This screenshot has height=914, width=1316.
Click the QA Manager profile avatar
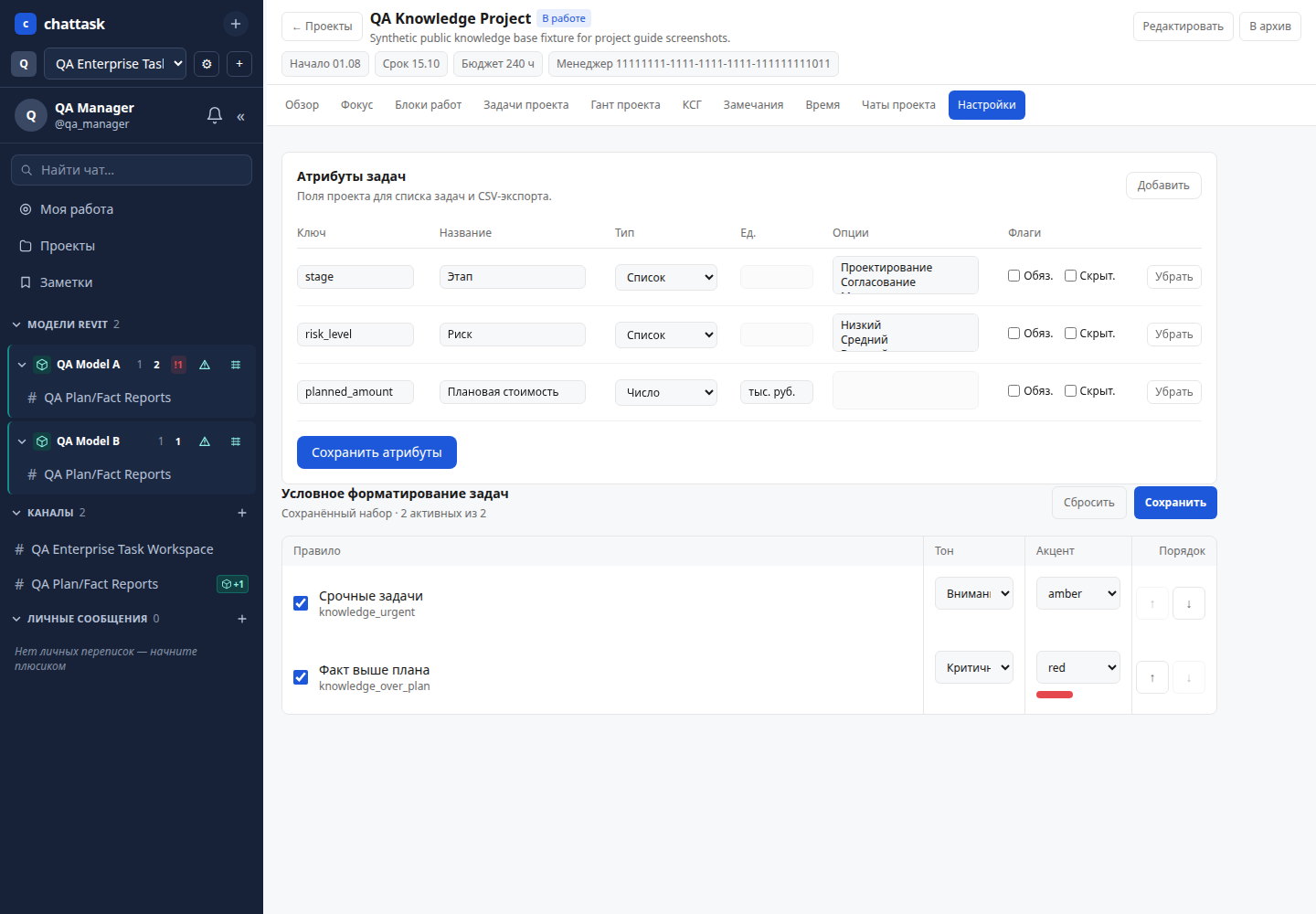pyautogui.click(x=31, y=115)
